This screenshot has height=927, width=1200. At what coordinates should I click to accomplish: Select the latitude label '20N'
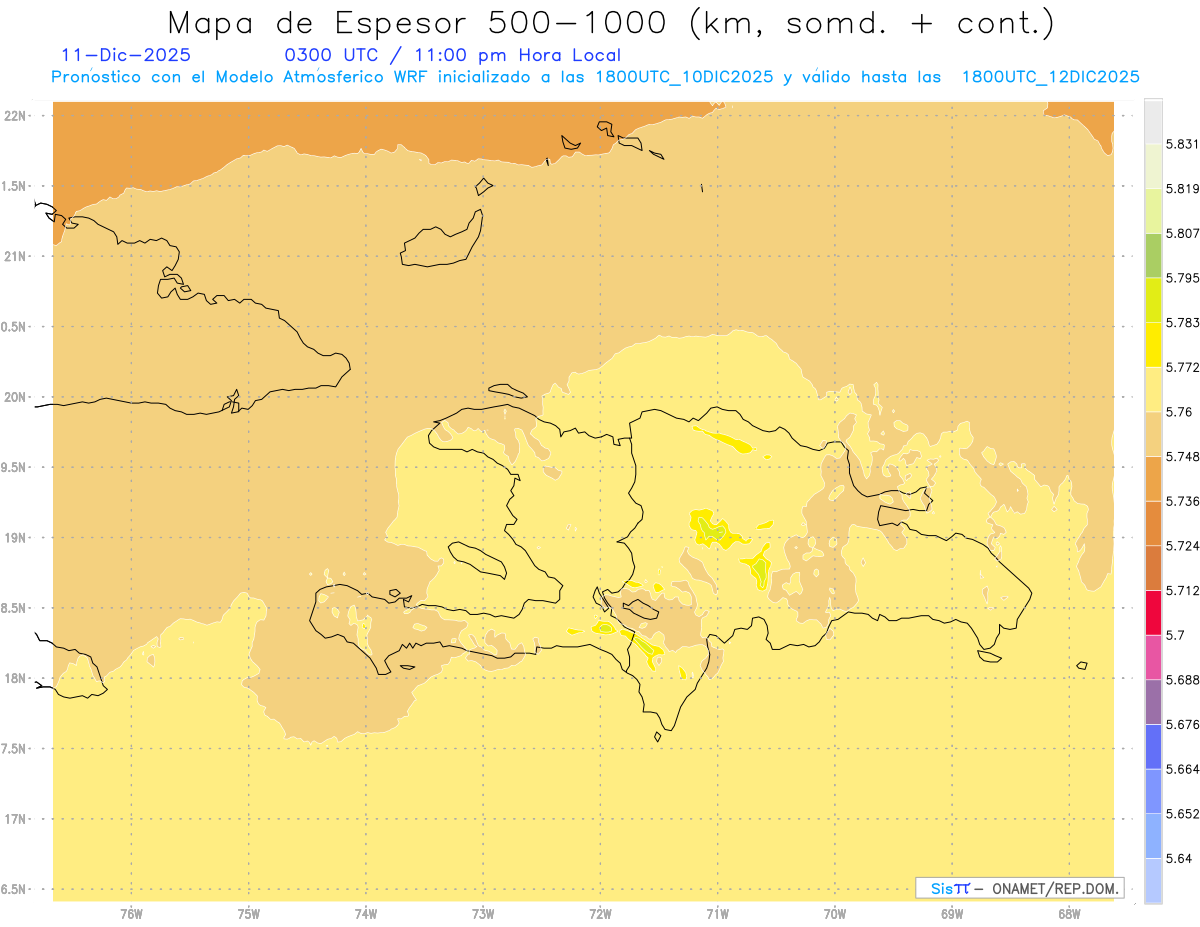coord(15,397)
